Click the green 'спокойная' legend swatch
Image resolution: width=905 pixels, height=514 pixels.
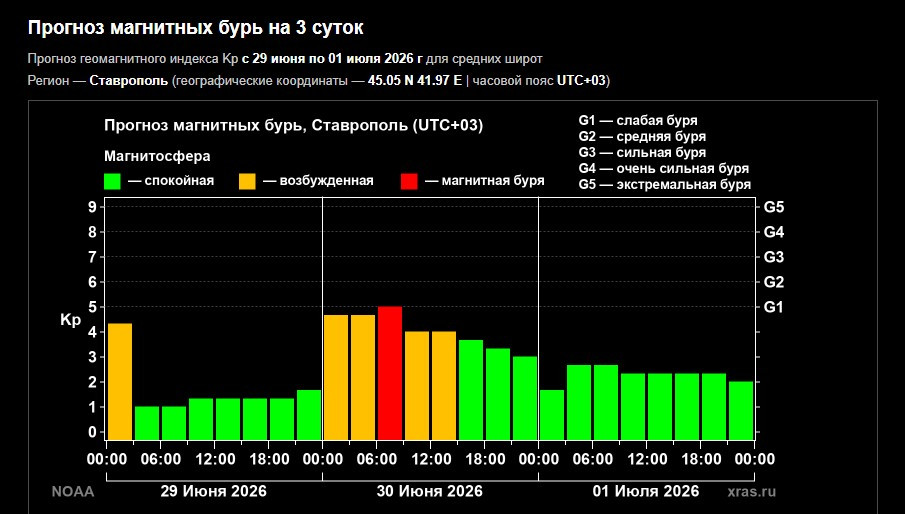112,181
